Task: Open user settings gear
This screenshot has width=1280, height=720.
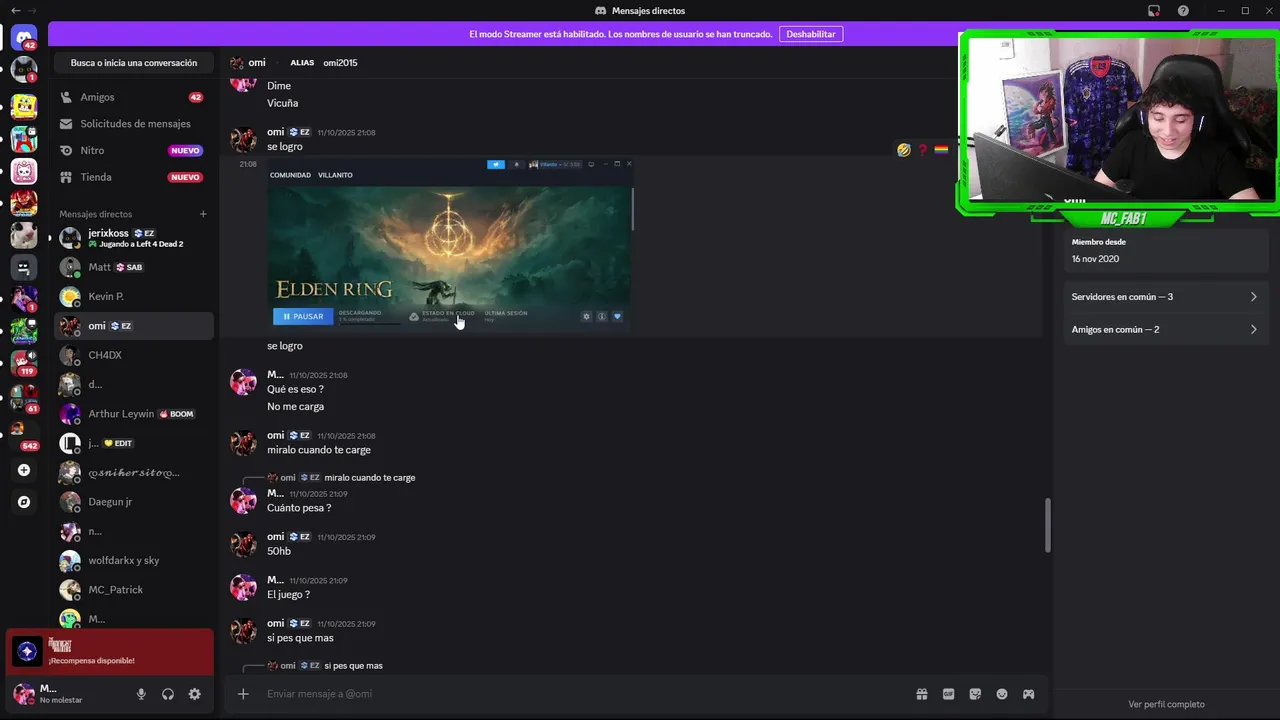Action: (195, 694)
